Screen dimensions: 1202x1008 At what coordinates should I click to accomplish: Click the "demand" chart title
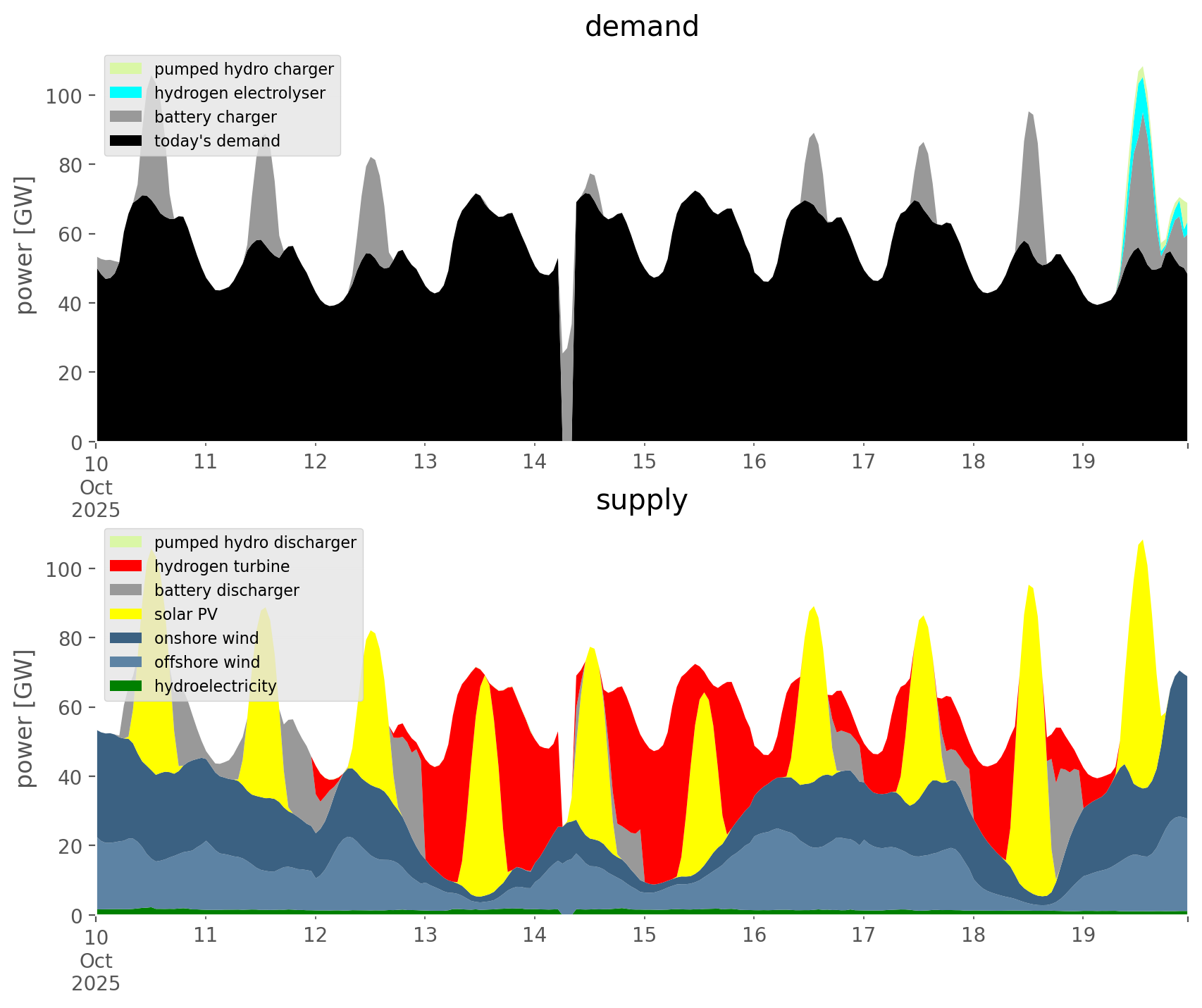click(641, 27)
